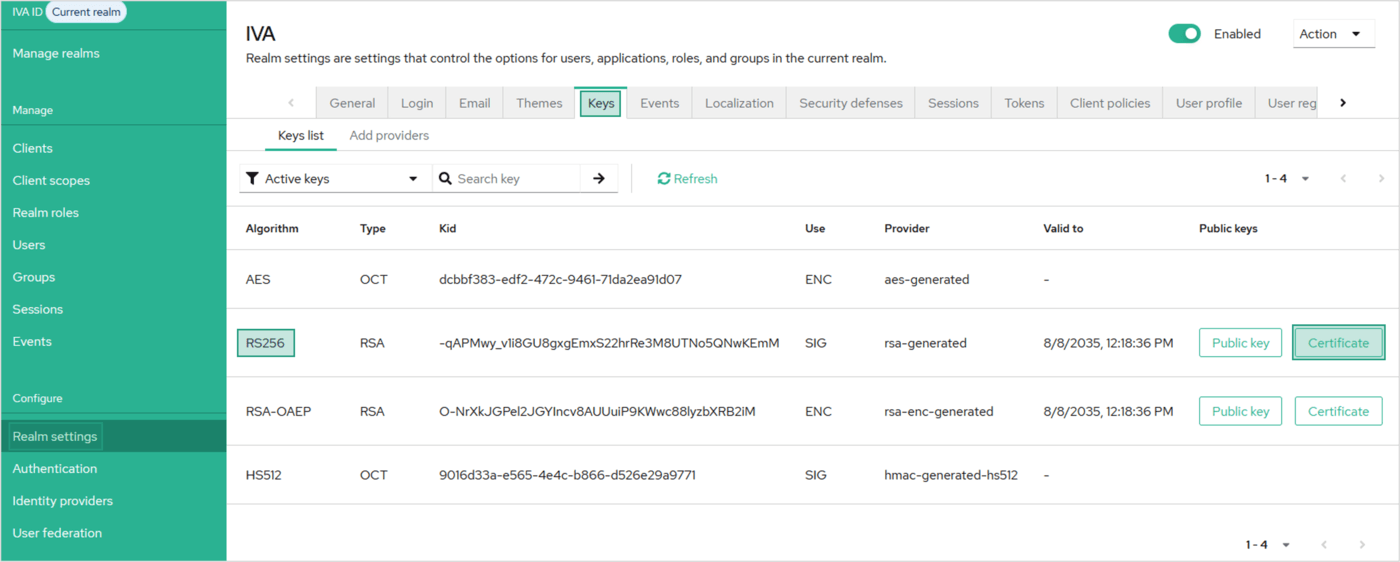This screenshot has height=562, width=1400.
Task: Open Identity providers in sidebar
Action: click(63, 501)
